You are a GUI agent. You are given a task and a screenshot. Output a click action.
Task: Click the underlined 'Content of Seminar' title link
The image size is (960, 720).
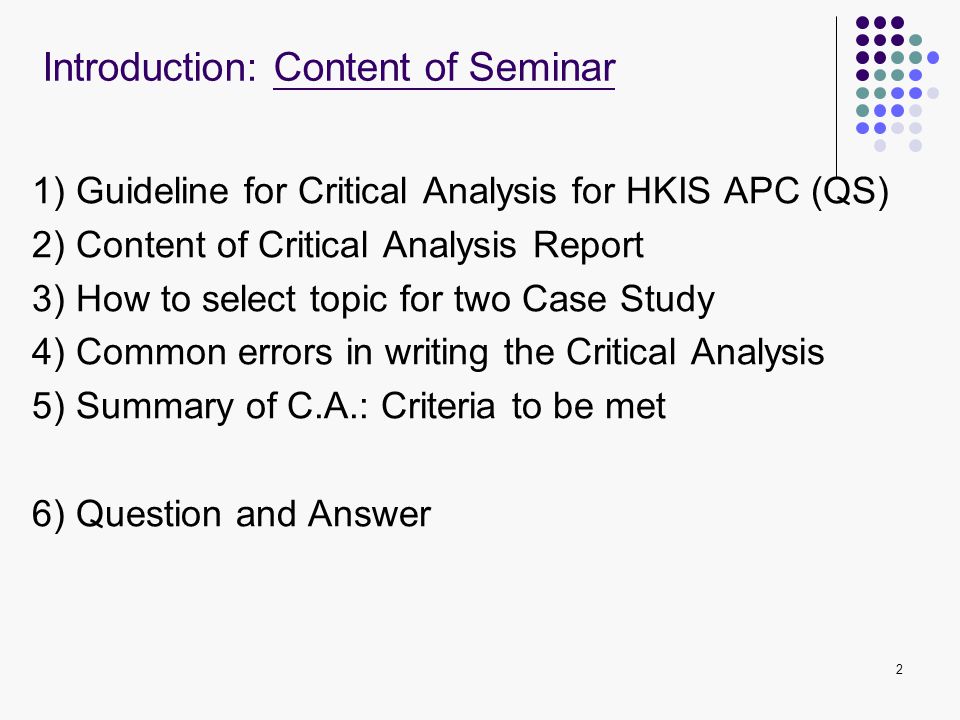point(444,67)
